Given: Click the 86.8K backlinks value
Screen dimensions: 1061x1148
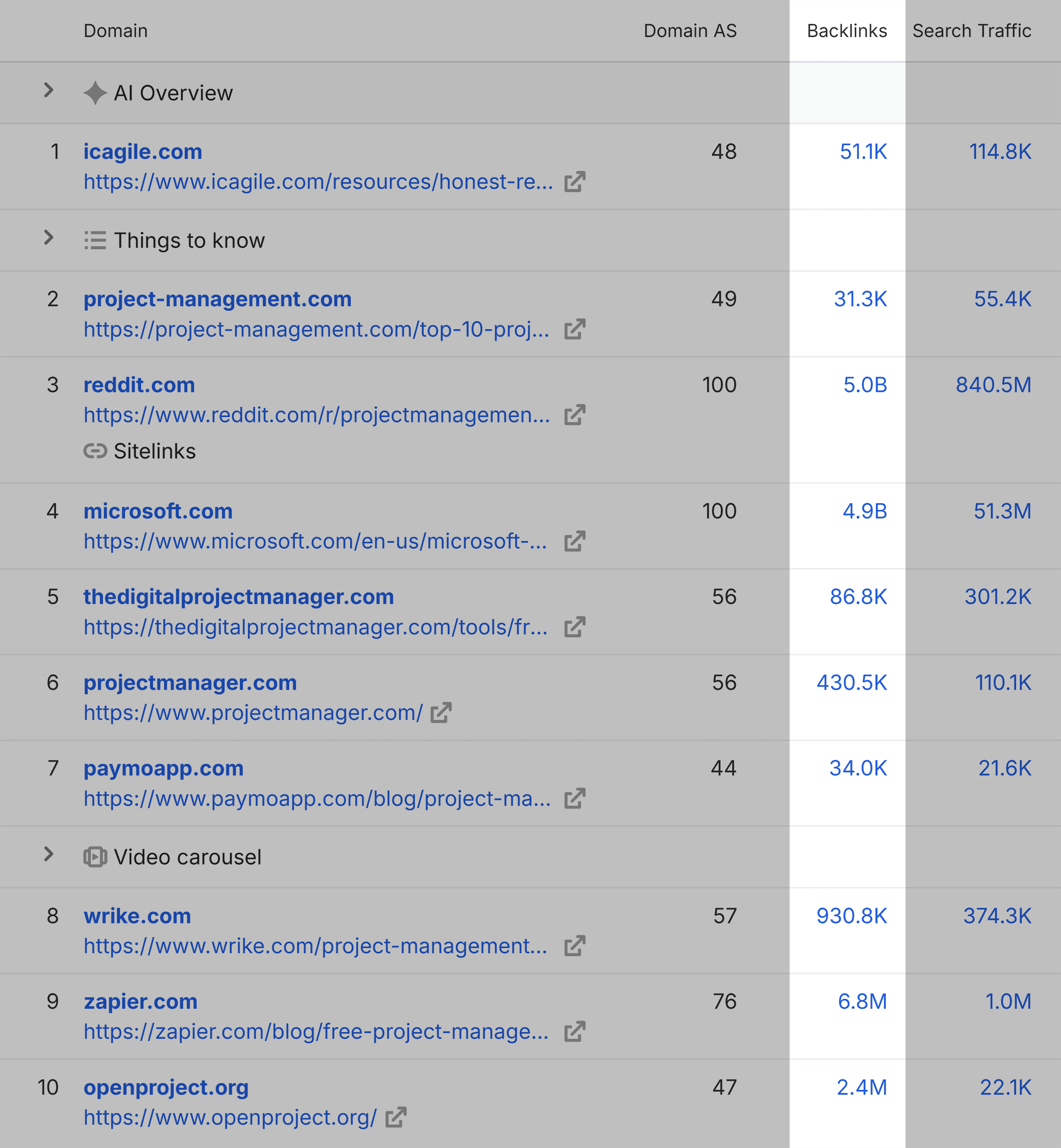Looking at the screenshot, I should coord(858,597).
